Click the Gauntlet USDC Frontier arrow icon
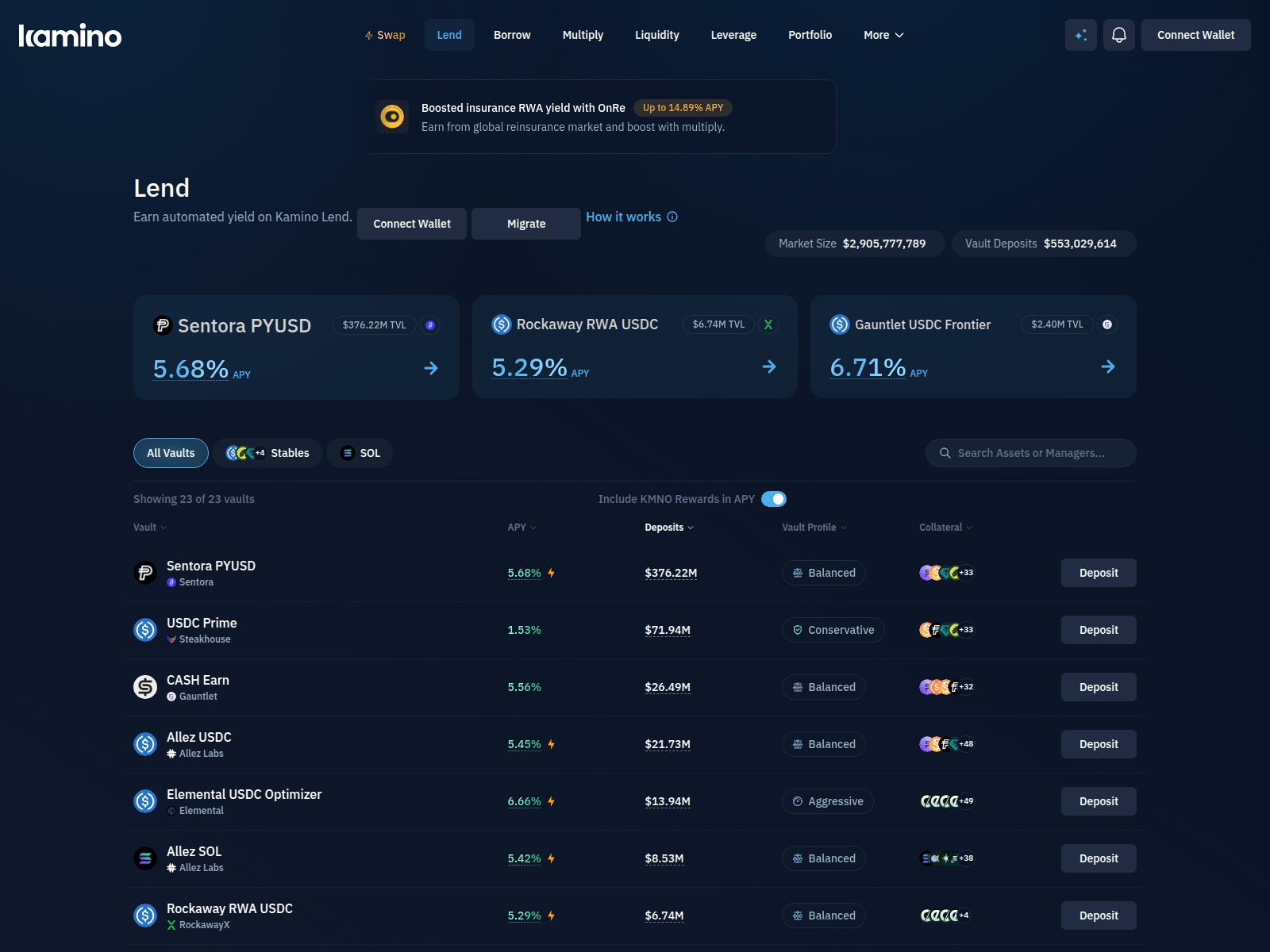This screenshot has height=952, width=1270. tap(1108, 367)
